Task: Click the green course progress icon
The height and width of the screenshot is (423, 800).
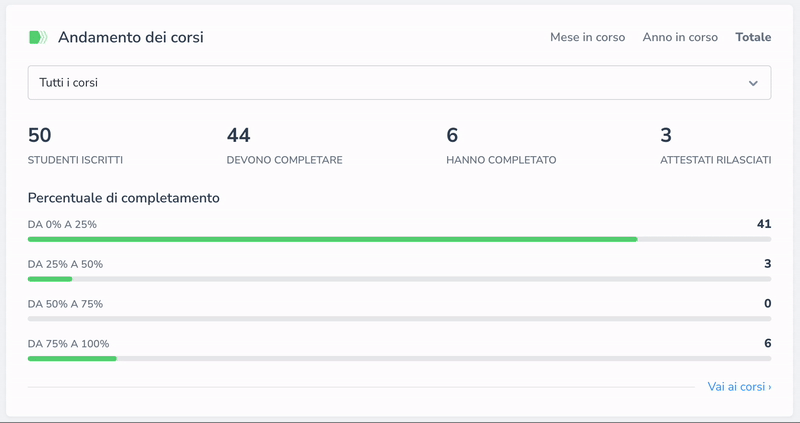Action: 37,37
